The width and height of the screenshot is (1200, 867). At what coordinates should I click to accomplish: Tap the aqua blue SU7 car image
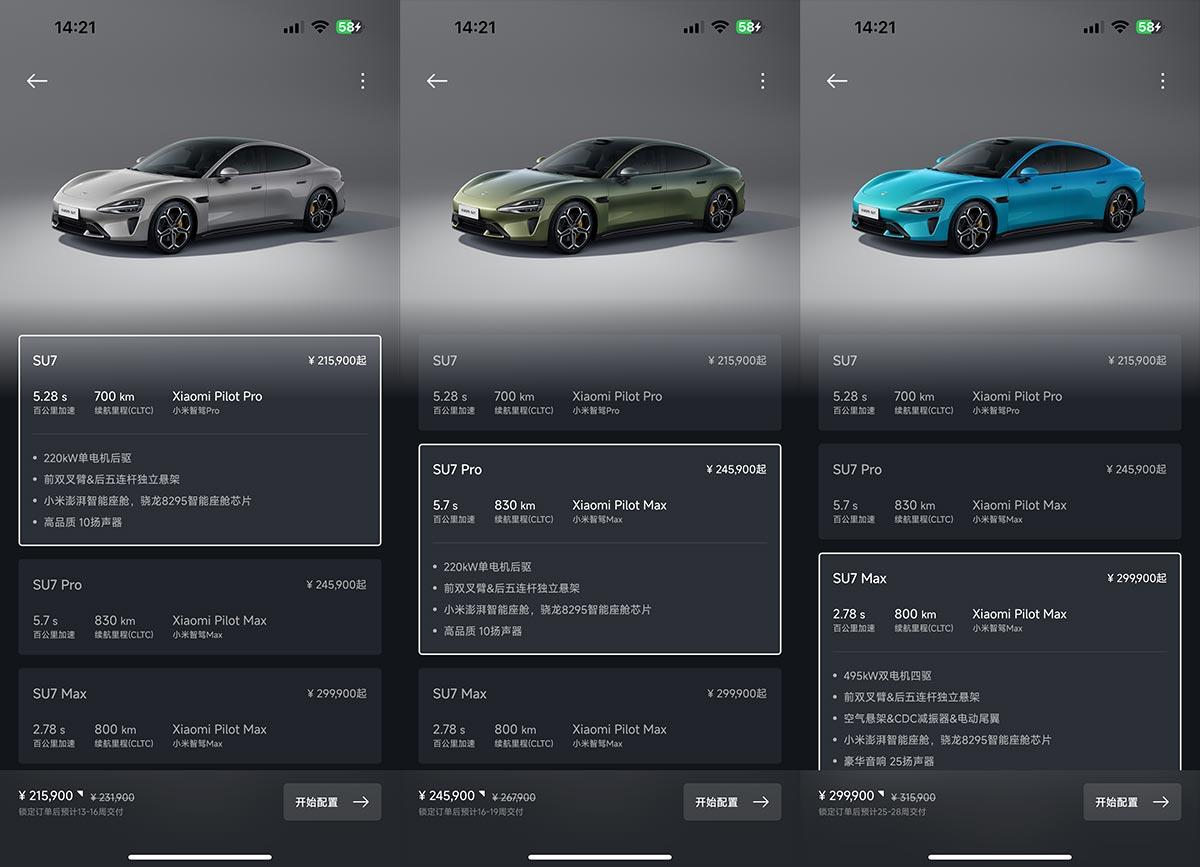click(1000, 197)
